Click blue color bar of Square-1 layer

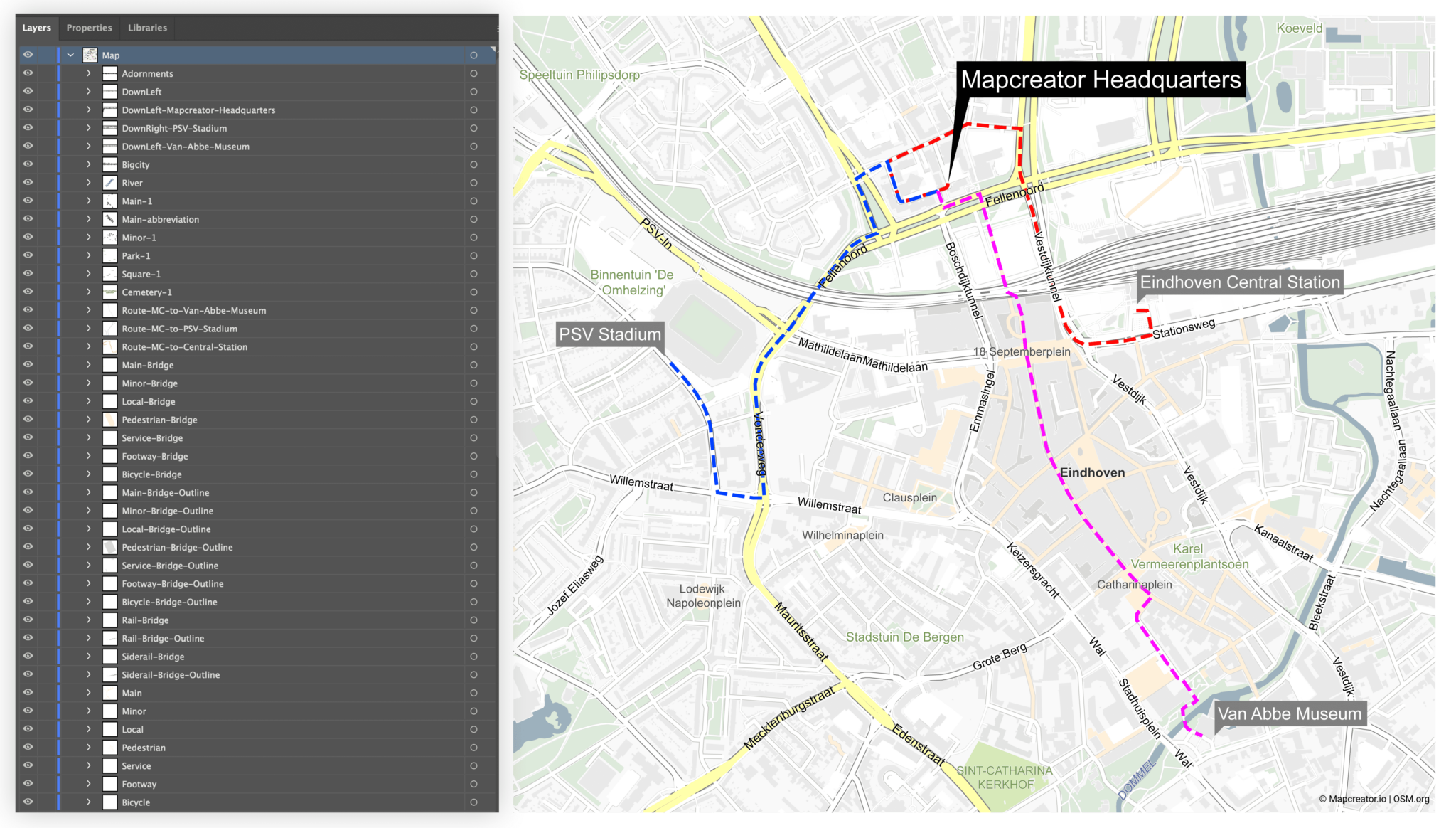pyautogui.click(x=58, y=274)
